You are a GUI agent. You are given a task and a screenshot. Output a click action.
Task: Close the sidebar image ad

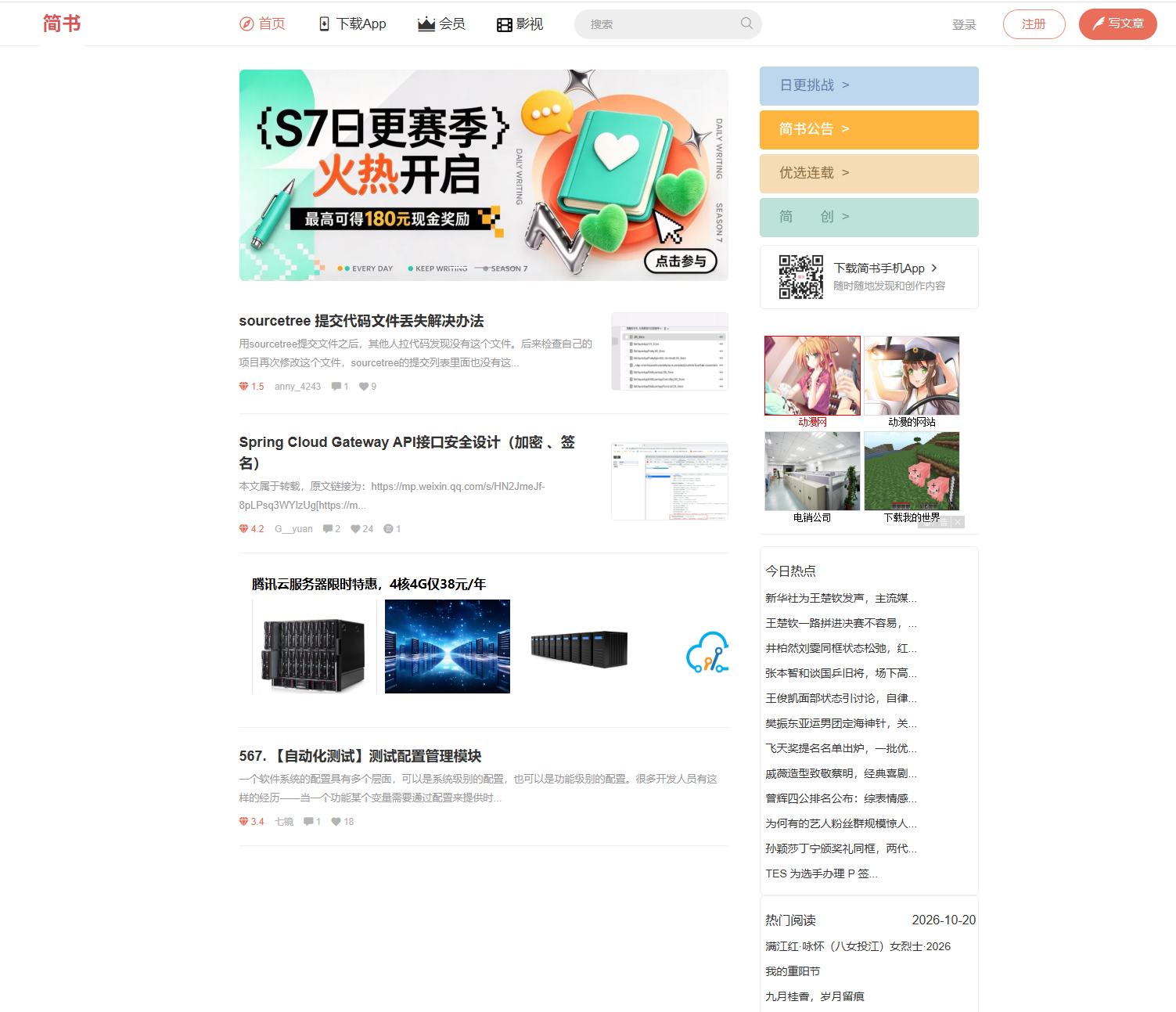[958, 522]
